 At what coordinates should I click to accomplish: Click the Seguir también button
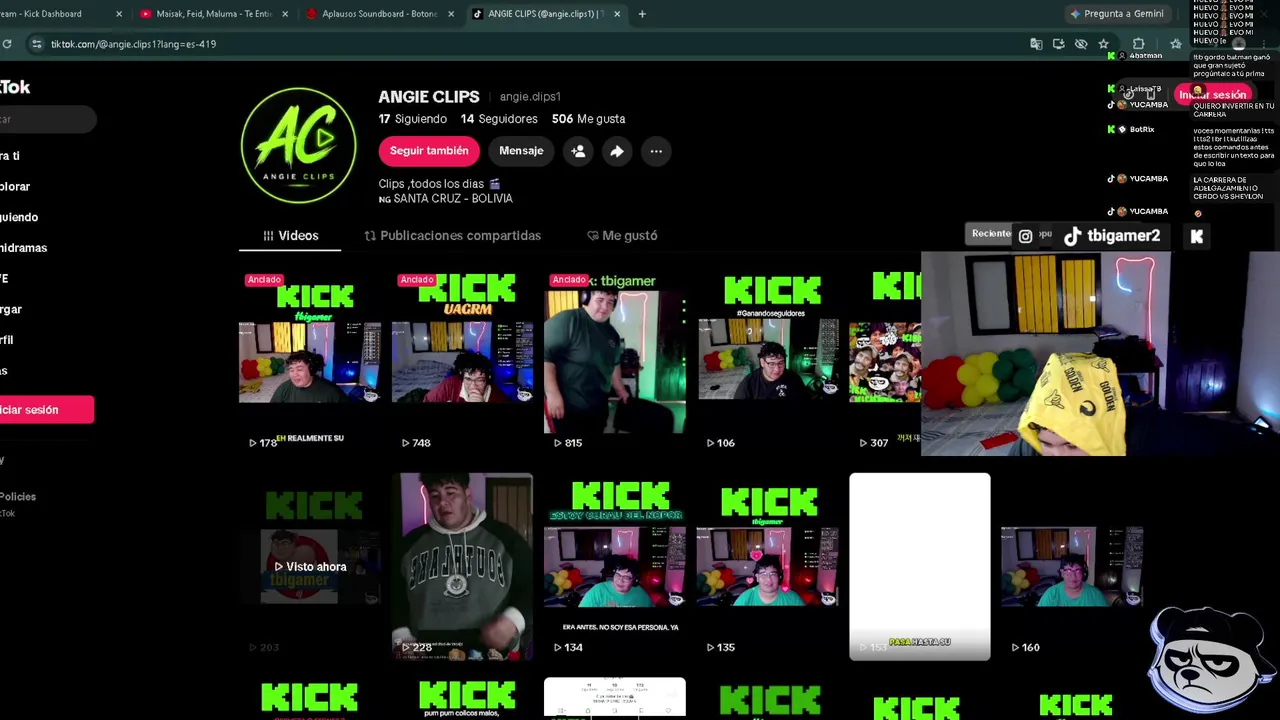429,151
